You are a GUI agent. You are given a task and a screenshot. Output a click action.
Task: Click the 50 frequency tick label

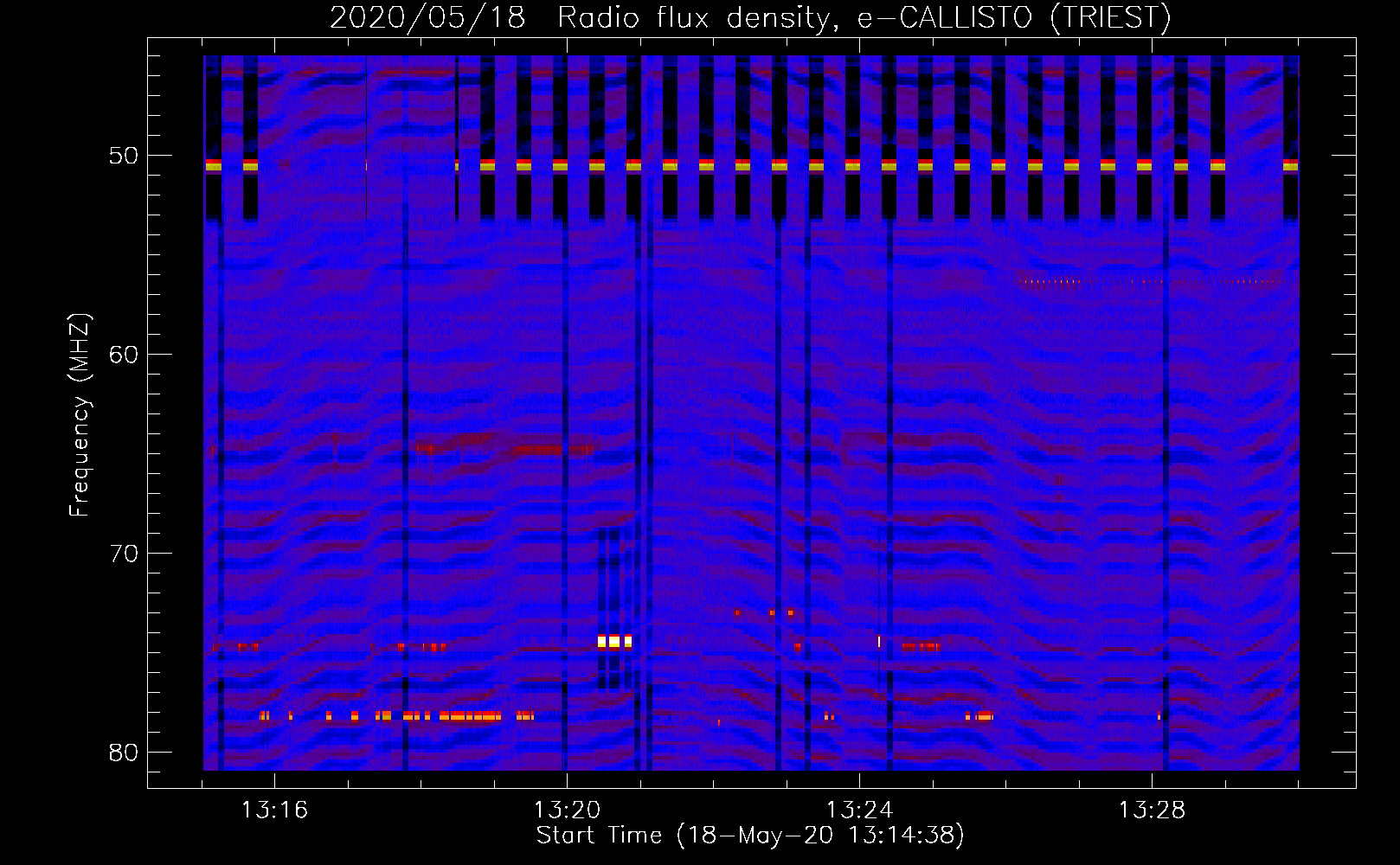[125, 157]
